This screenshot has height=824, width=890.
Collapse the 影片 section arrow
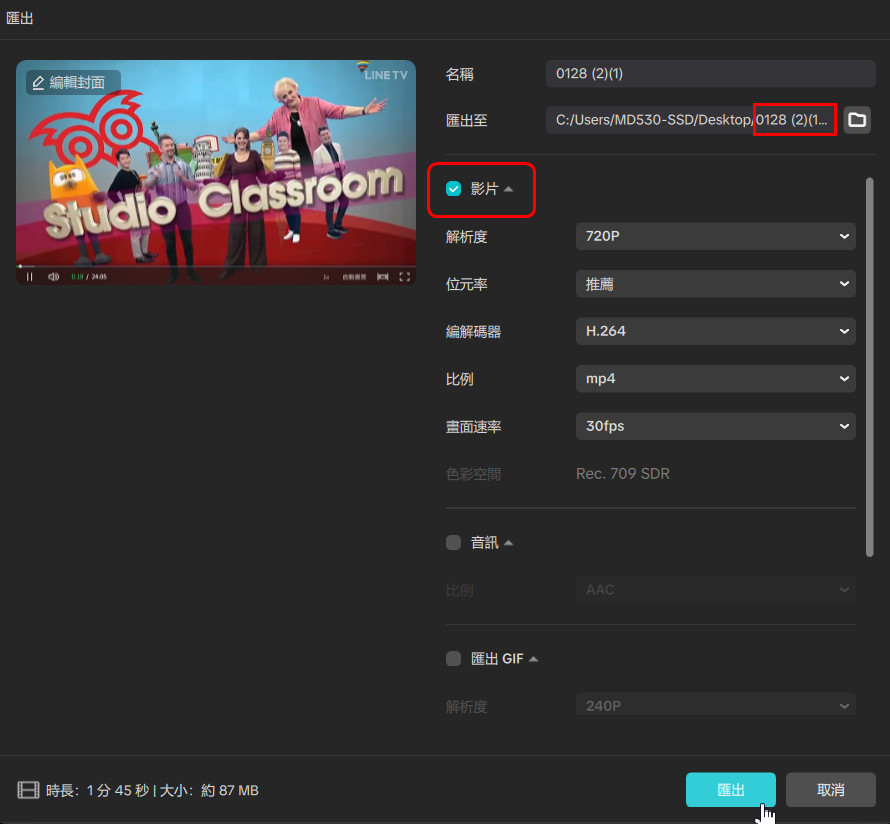(x=509, y=189)
